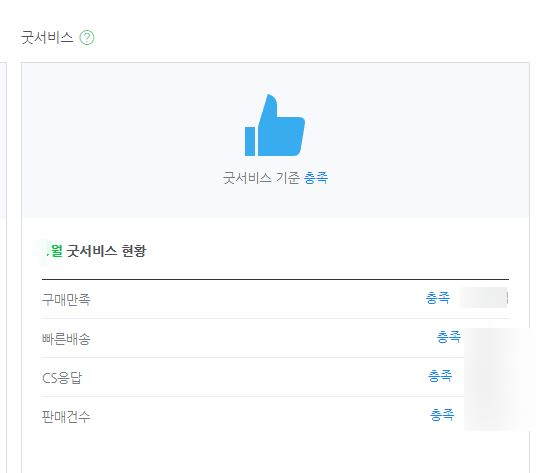
Task: Click 충족 status in 구매만족 row
Action: point(438,298)
